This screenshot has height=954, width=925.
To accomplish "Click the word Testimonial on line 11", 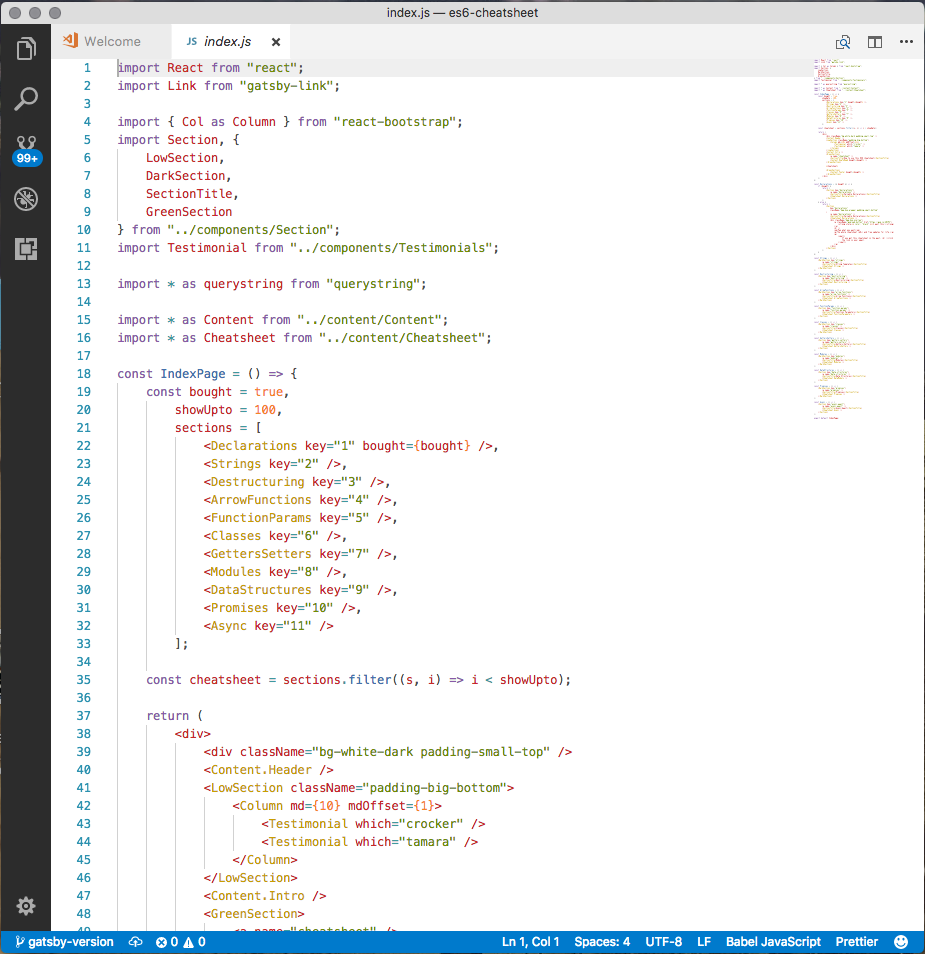I will (207, 248).
